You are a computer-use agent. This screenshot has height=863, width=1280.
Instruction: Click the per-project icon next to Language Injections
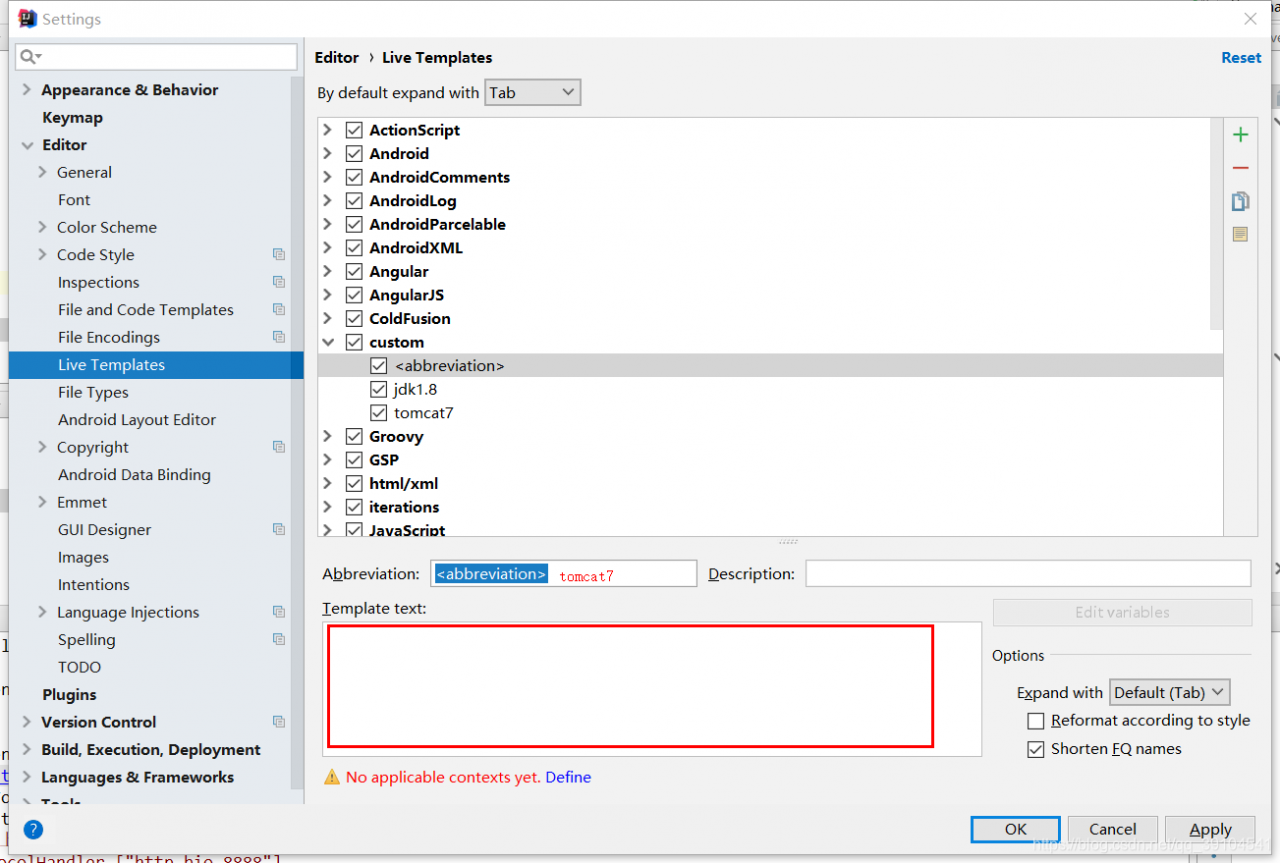[x=279, y=612]
